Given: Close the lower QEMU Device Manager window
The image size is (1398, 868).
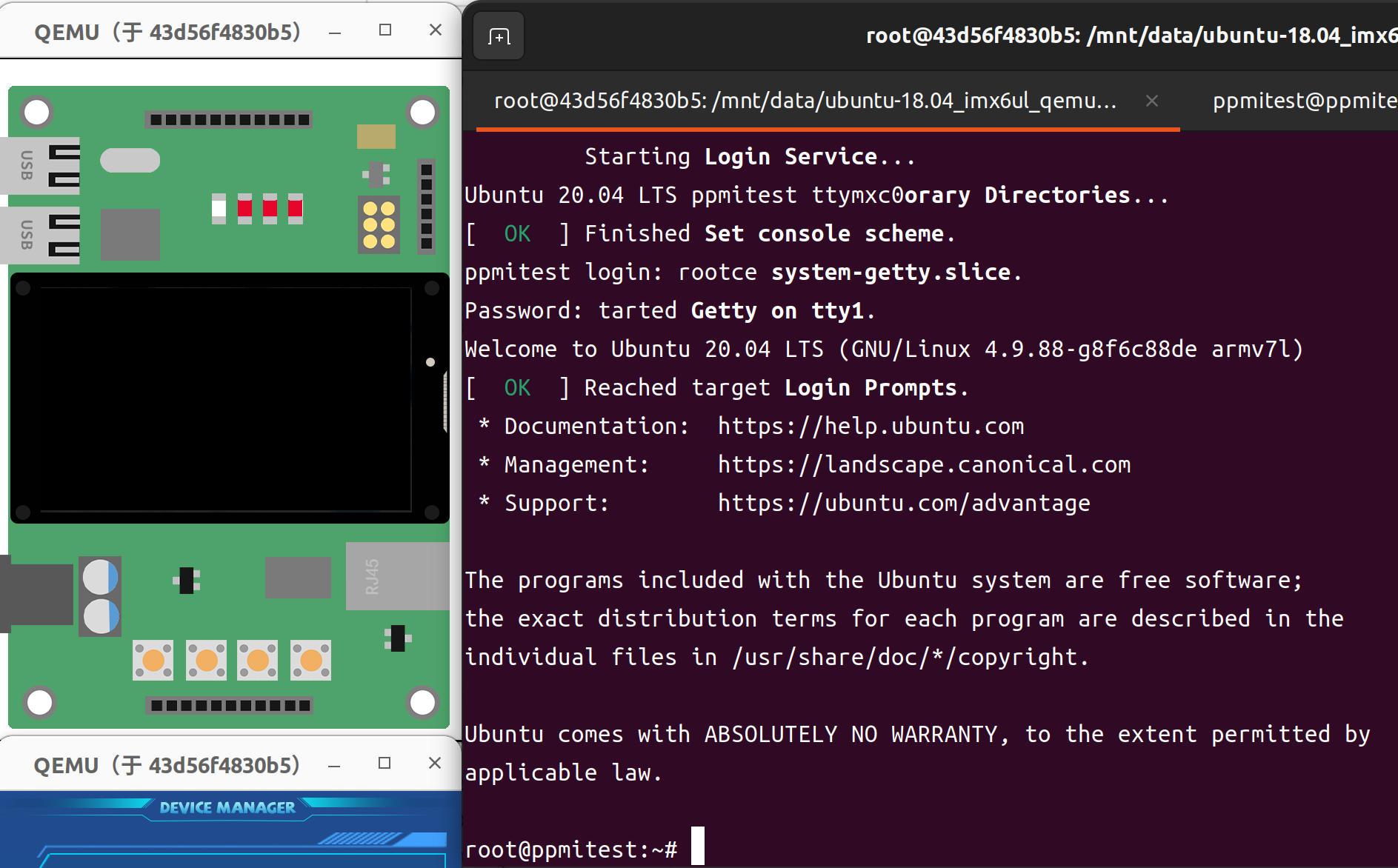Looking at the screenshot, I should [435, 763].
